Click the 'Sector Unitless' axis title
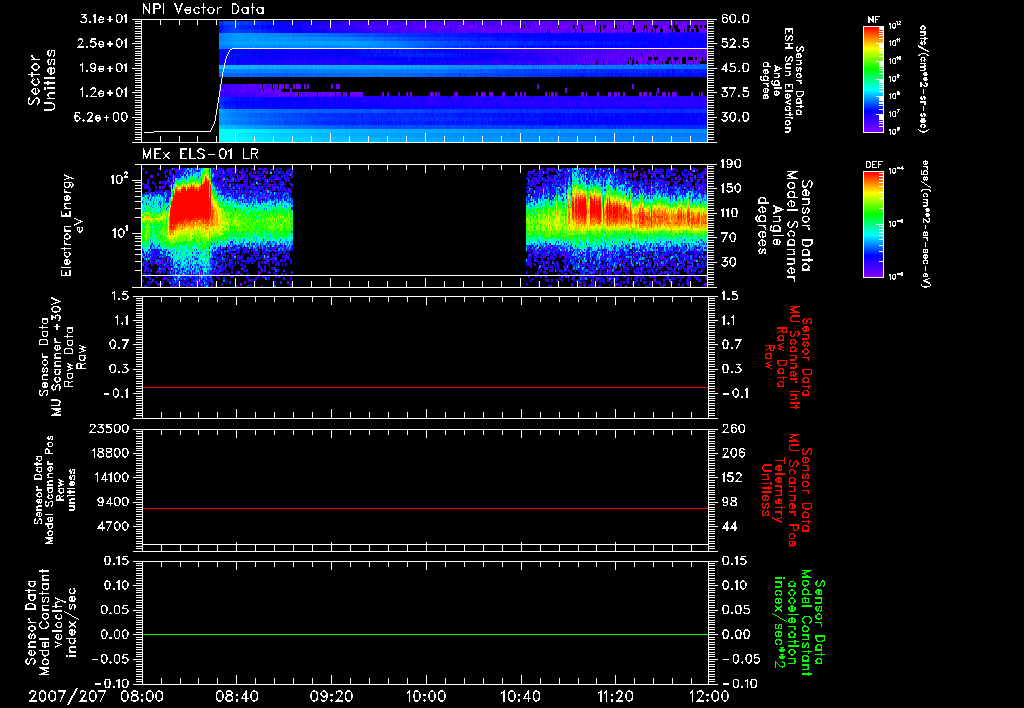Image resolution: width=1024 pixels, height=708 pixels. [42, 80]
